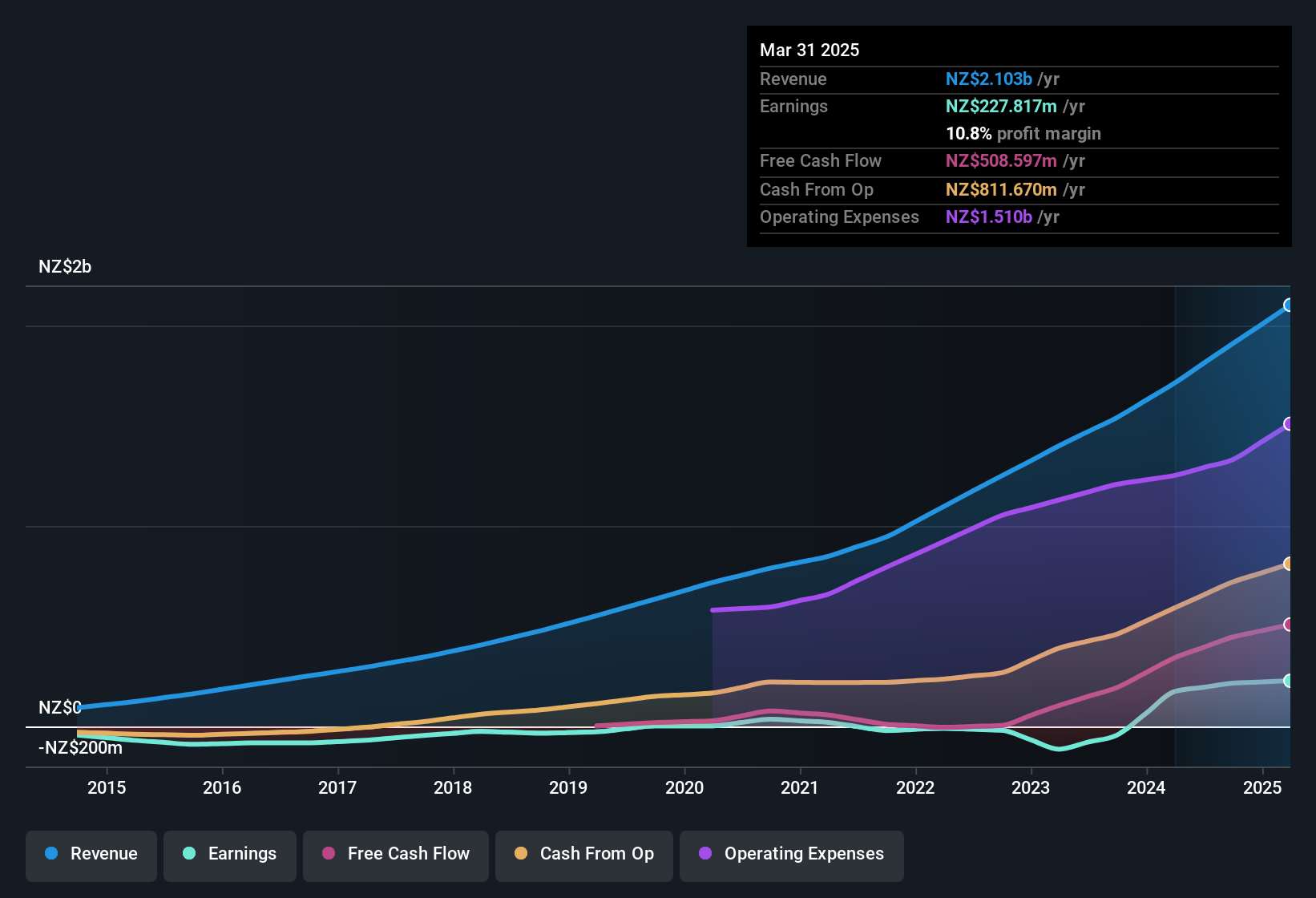The width and height of the screenshot is (1316, 898).
Task: Select the Operating Expenses legend chip
Action: click(x=791, y=855)
